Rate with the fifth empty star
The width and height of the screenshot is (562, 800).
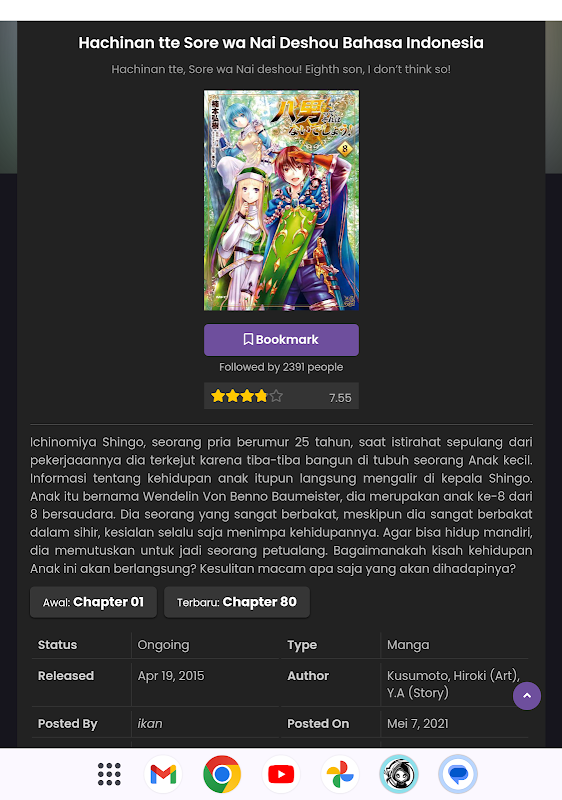pyautogui.click(x=276, y=396)
